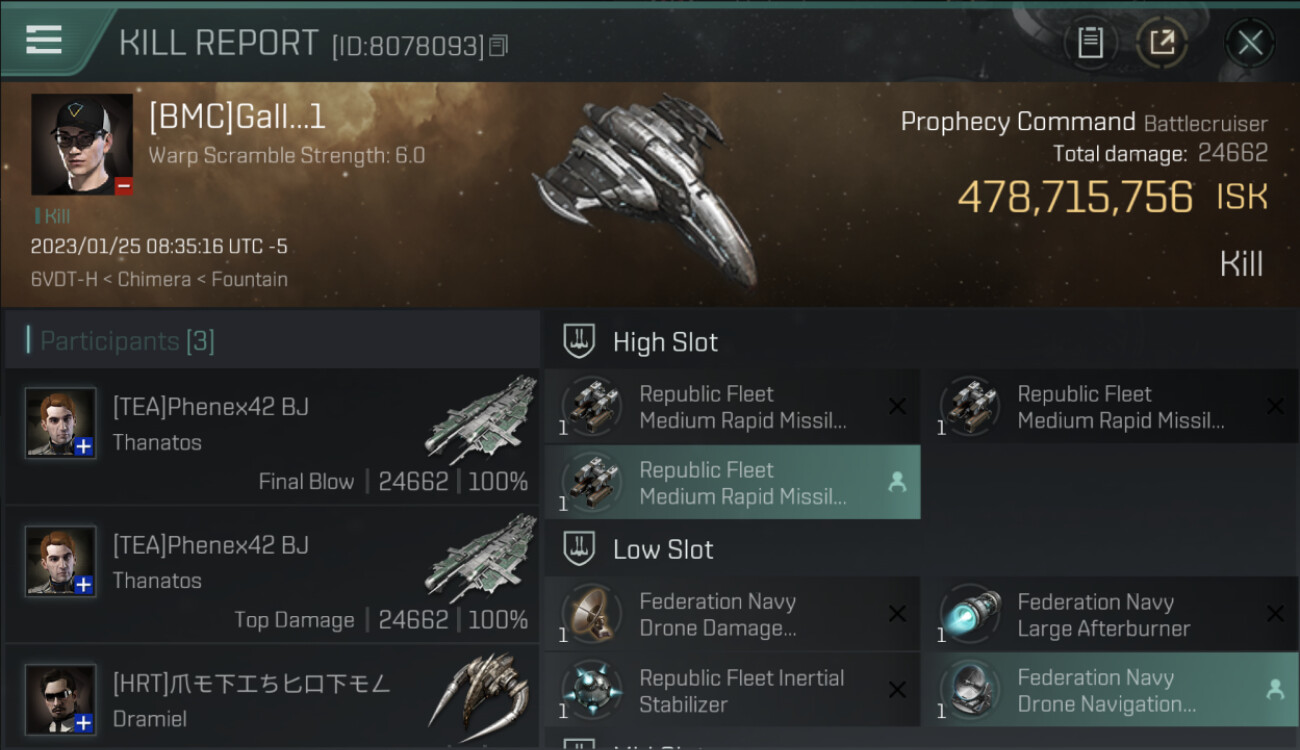This screenshot has width=1300, height=750.
Task: Close the kill report window
Action: pos(1249,43)
